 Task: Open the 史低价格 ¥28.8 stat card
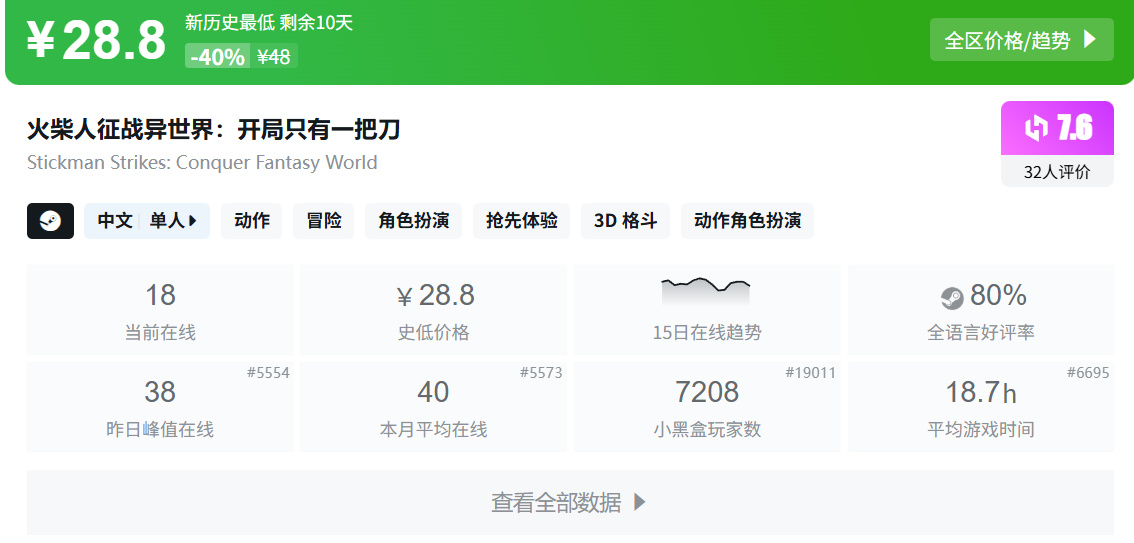point(433,309)
